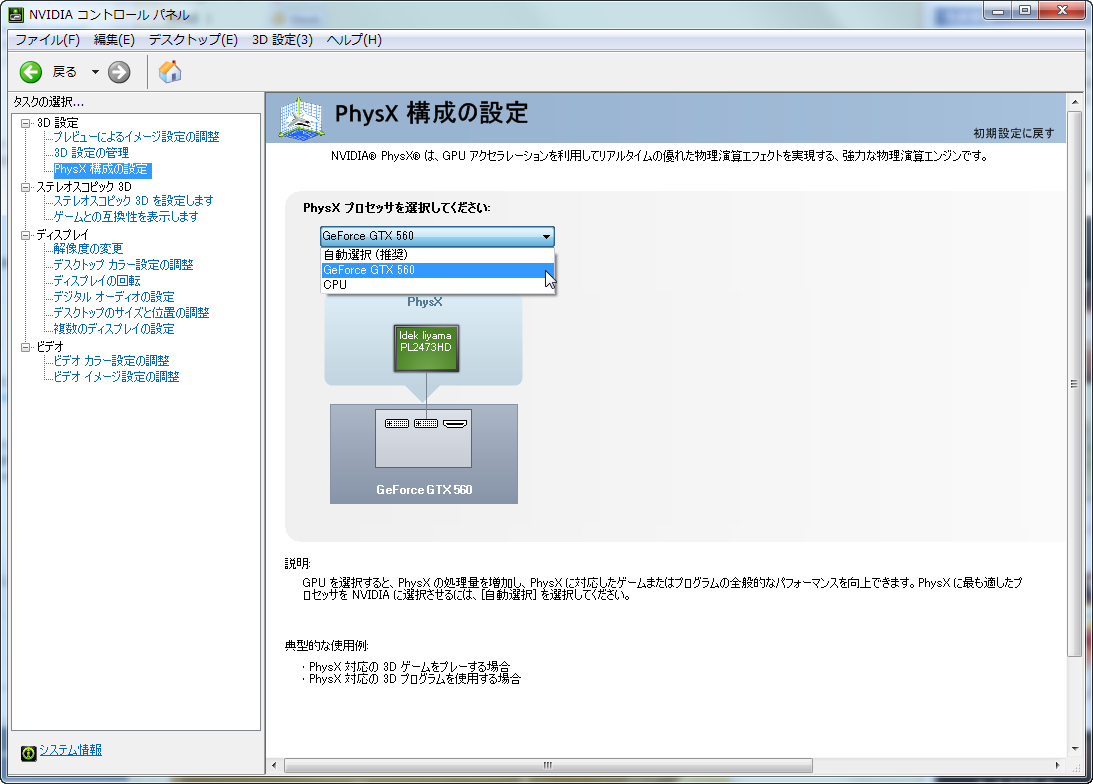Click the green Back arrow icon
1093x784 pixels.
point(31,72)
